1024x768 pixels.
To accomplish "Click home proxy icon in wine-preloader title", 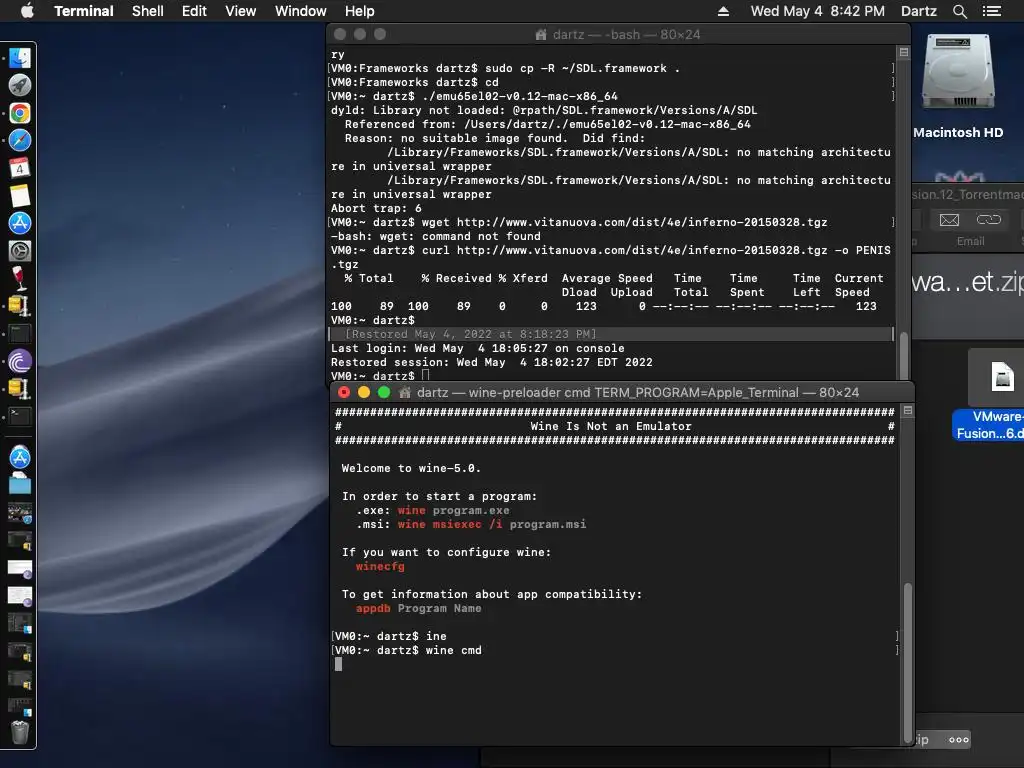I will 405,392.
